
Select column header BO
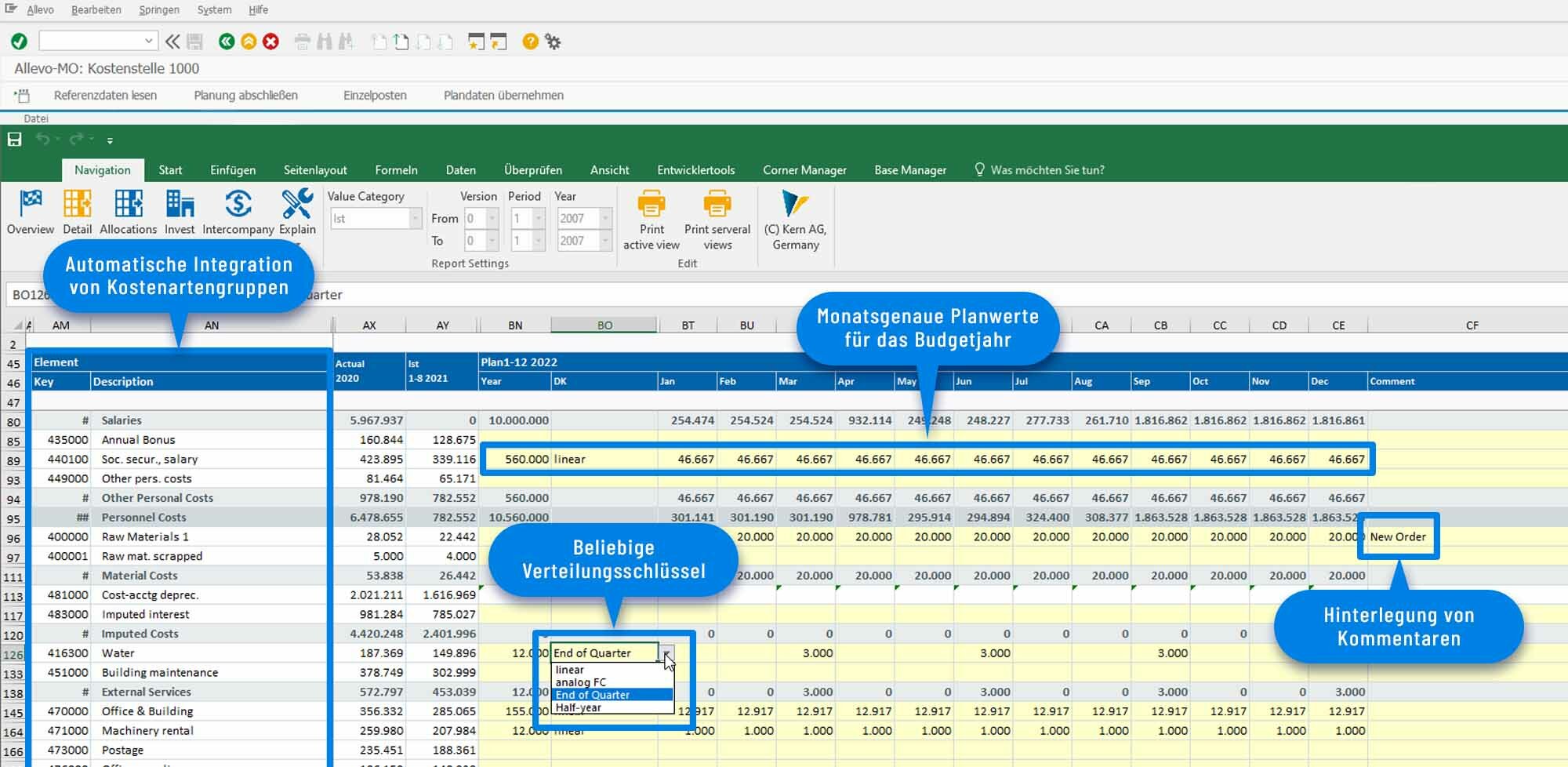(604, 325)
